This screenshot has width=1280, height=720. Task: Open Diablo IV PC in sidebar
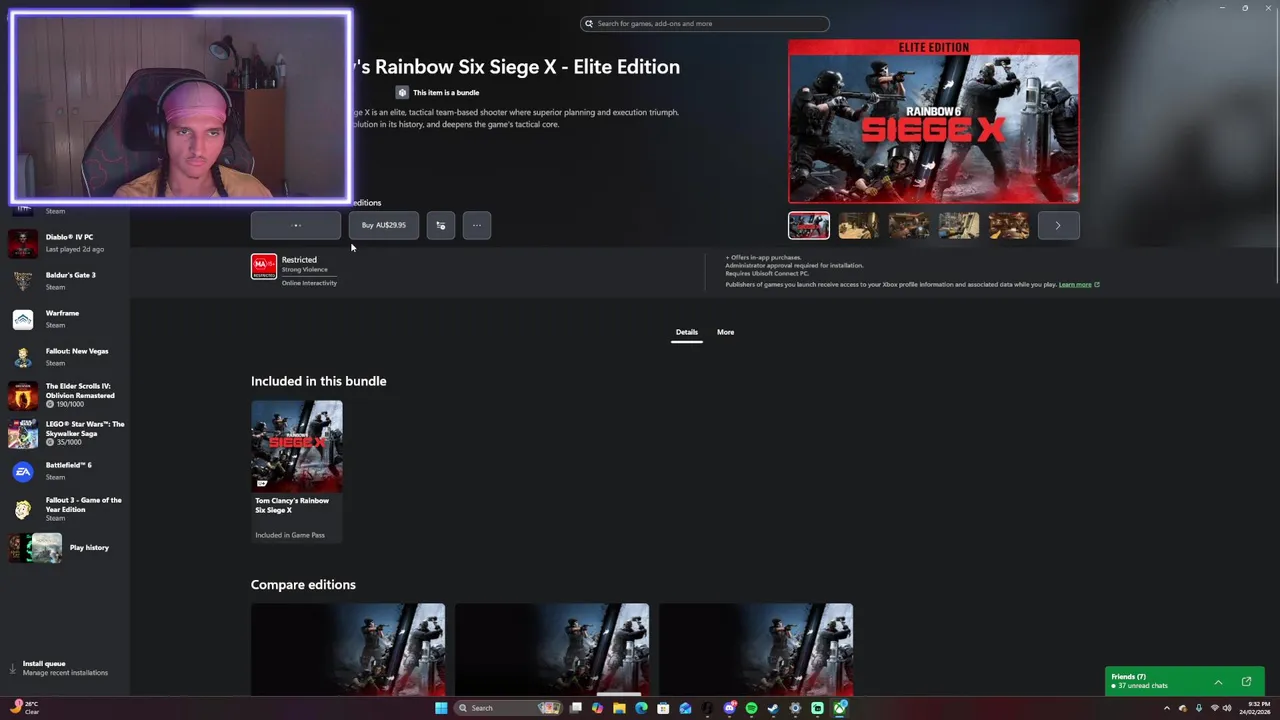tap(65, 243)
